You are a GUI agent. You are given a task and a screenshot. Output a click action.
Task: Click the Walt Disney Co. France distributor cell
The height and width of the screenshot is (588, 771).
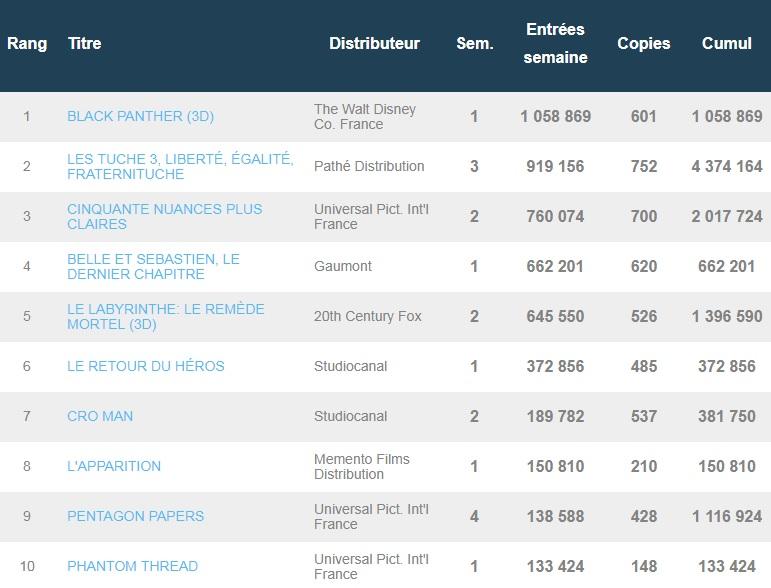pos(364,116)
